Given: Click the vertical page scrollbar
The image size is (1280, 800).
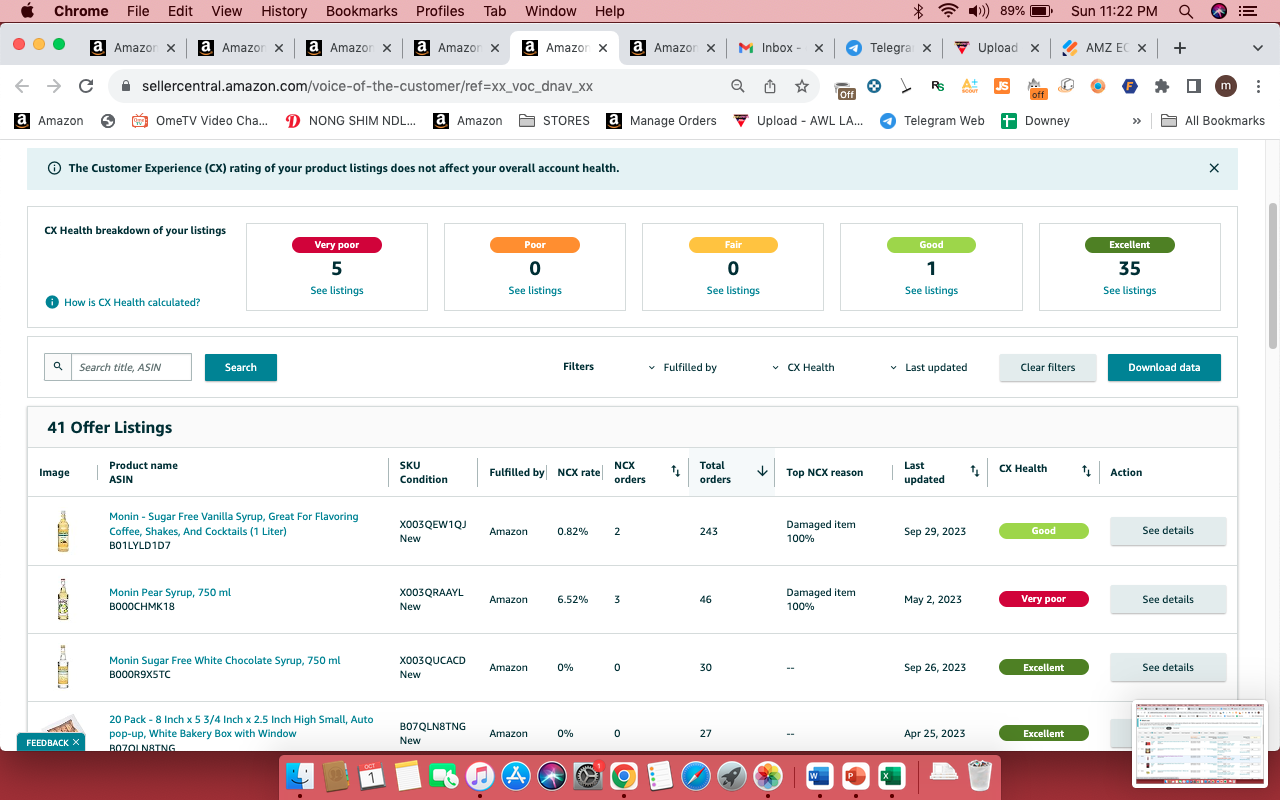Looking at the screenshot, I should click(1273, 275).
